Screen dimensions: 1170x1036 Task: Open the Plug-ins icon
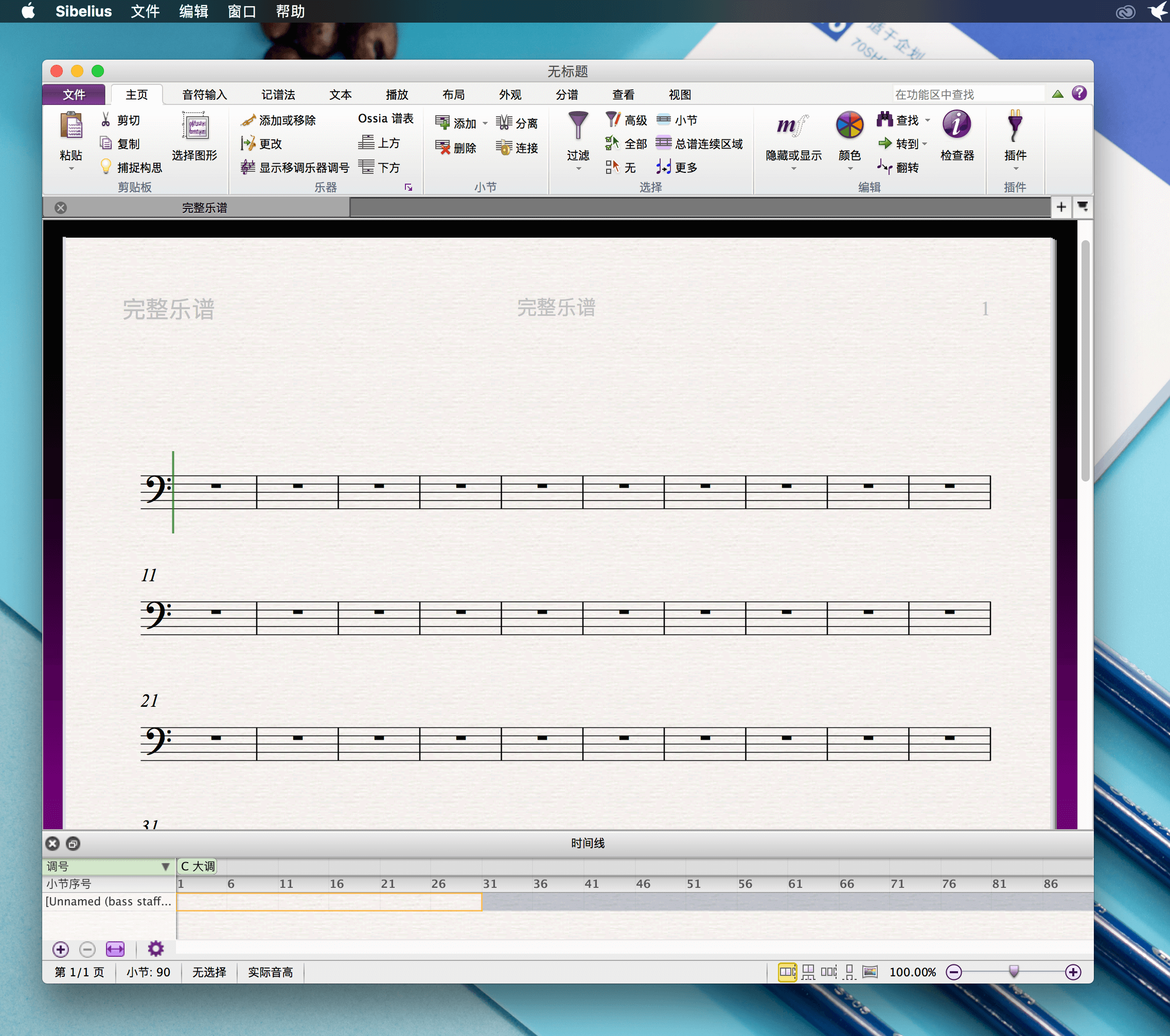pos(1015,126)
